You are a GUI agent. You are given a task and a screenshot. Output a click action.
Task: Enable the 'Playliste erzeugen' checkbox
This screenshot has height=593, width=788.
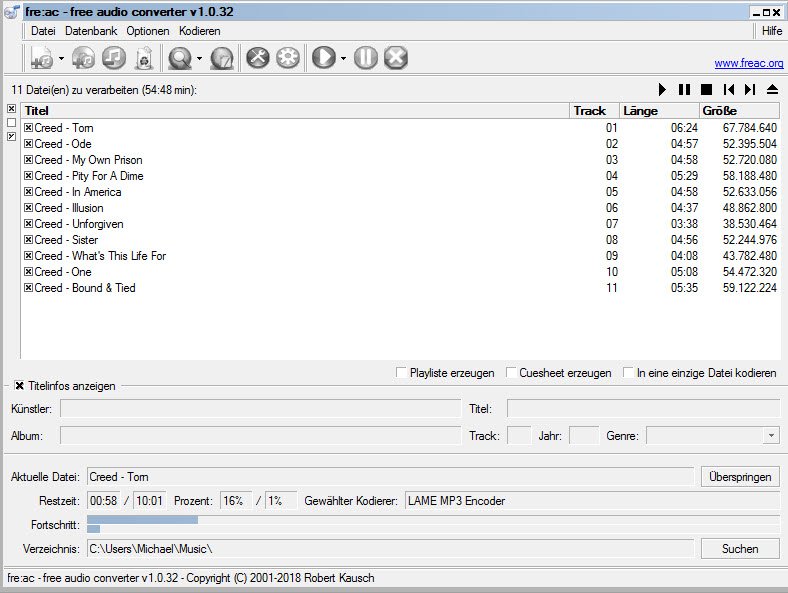pyautogui.click(x=402, y=373)
